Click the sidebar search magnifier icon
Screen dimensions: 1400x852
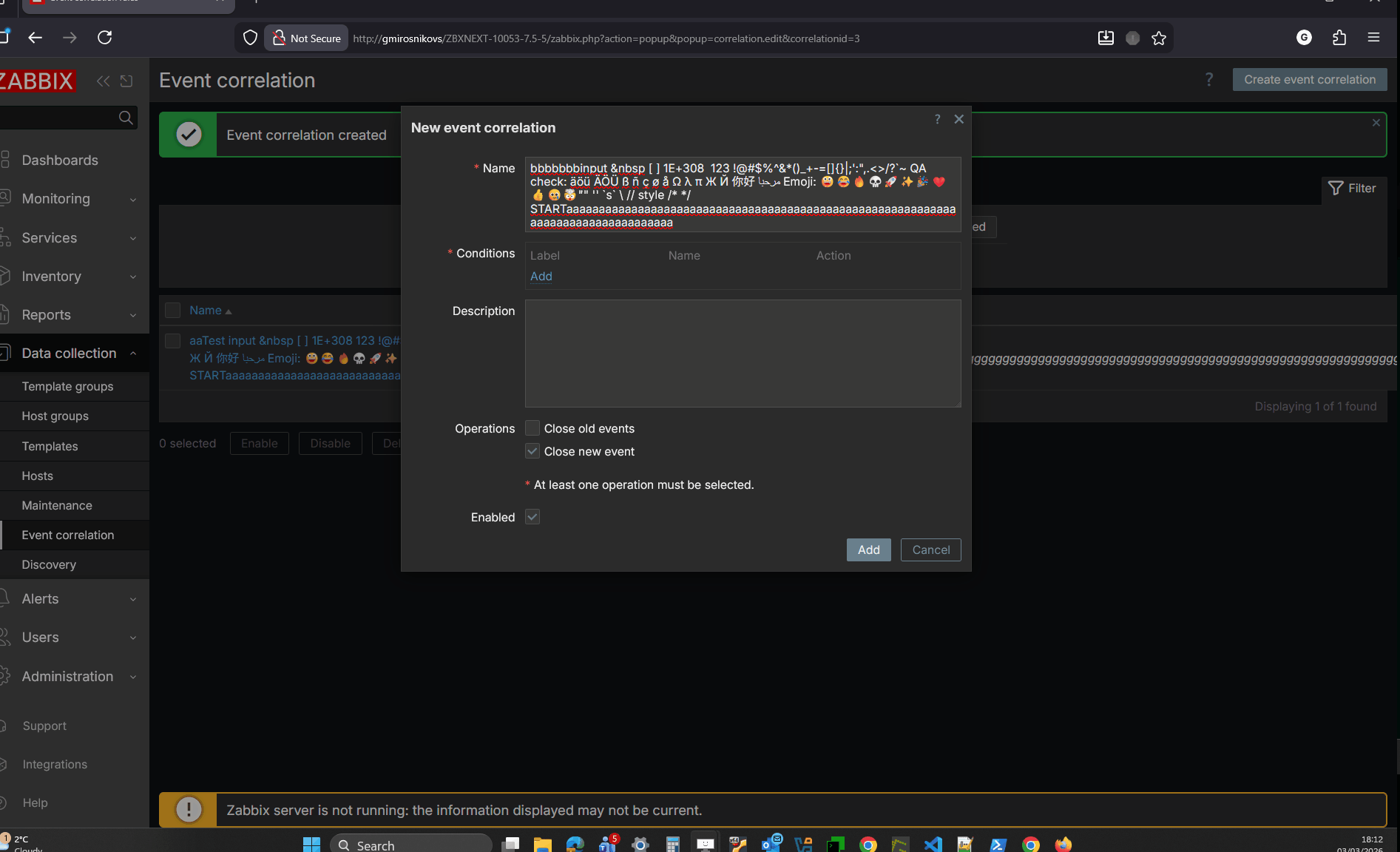126,118
